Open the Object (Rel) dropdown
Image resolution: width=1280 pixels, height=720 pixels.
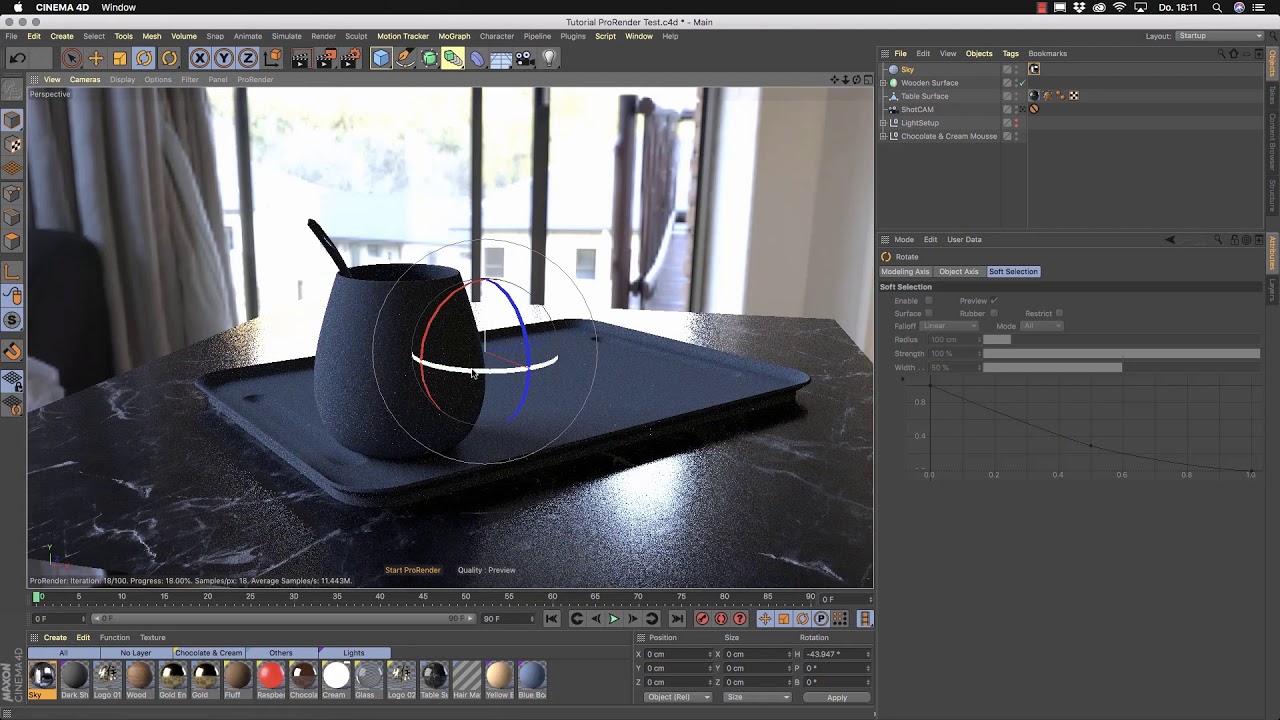pos(676,697)
